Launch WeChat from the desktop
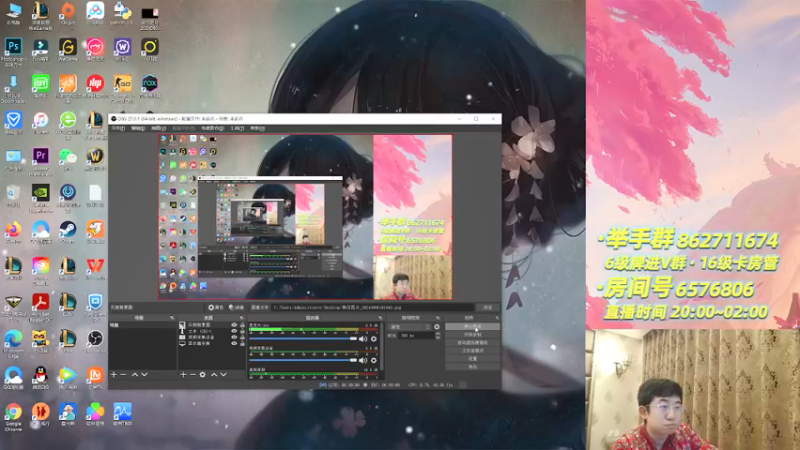This screenshot has width=800, height=450. (67, 156)
